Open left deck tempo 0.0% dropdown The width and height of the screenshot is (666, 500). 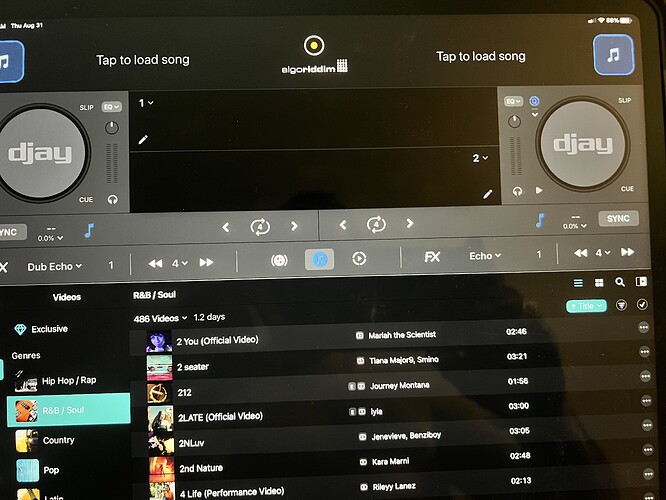51,238
